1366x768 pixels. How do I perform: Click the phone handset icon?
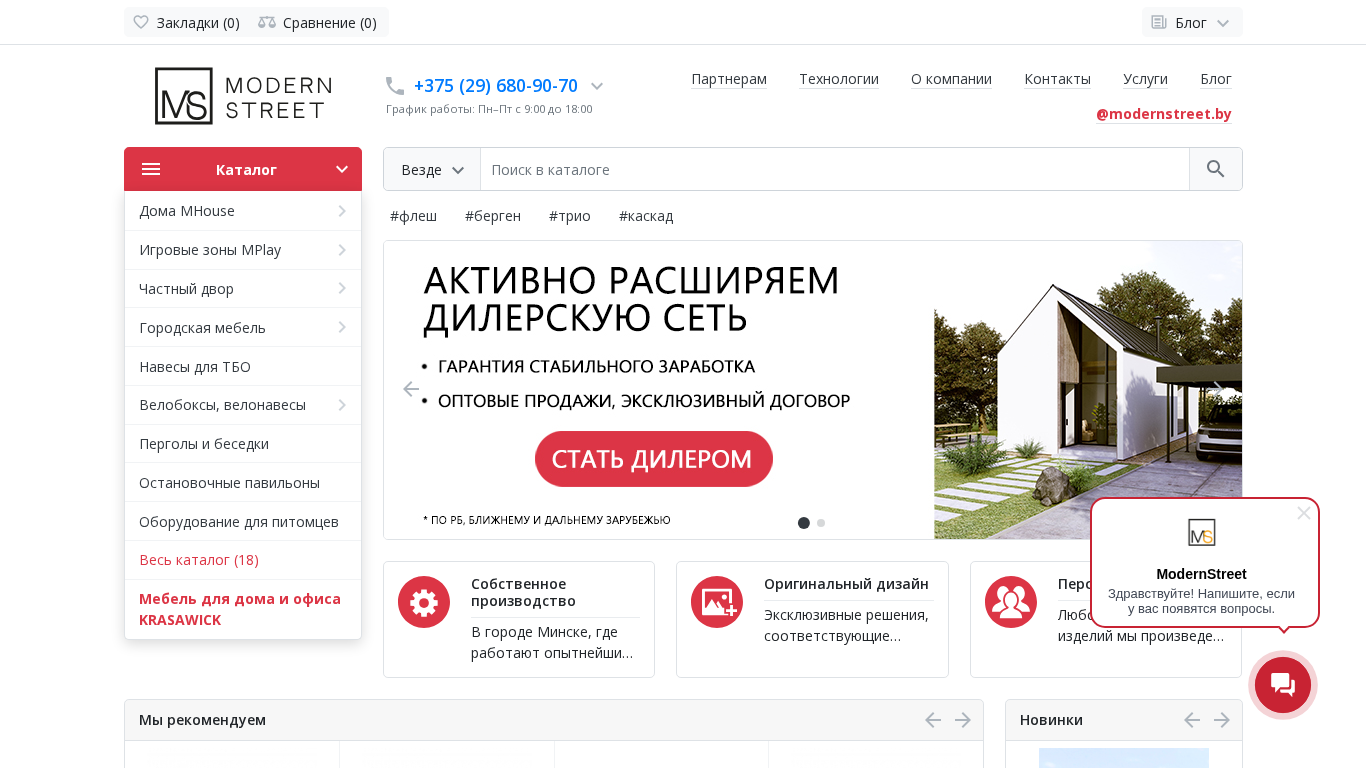pyautogui.click(x=395, y=86)
